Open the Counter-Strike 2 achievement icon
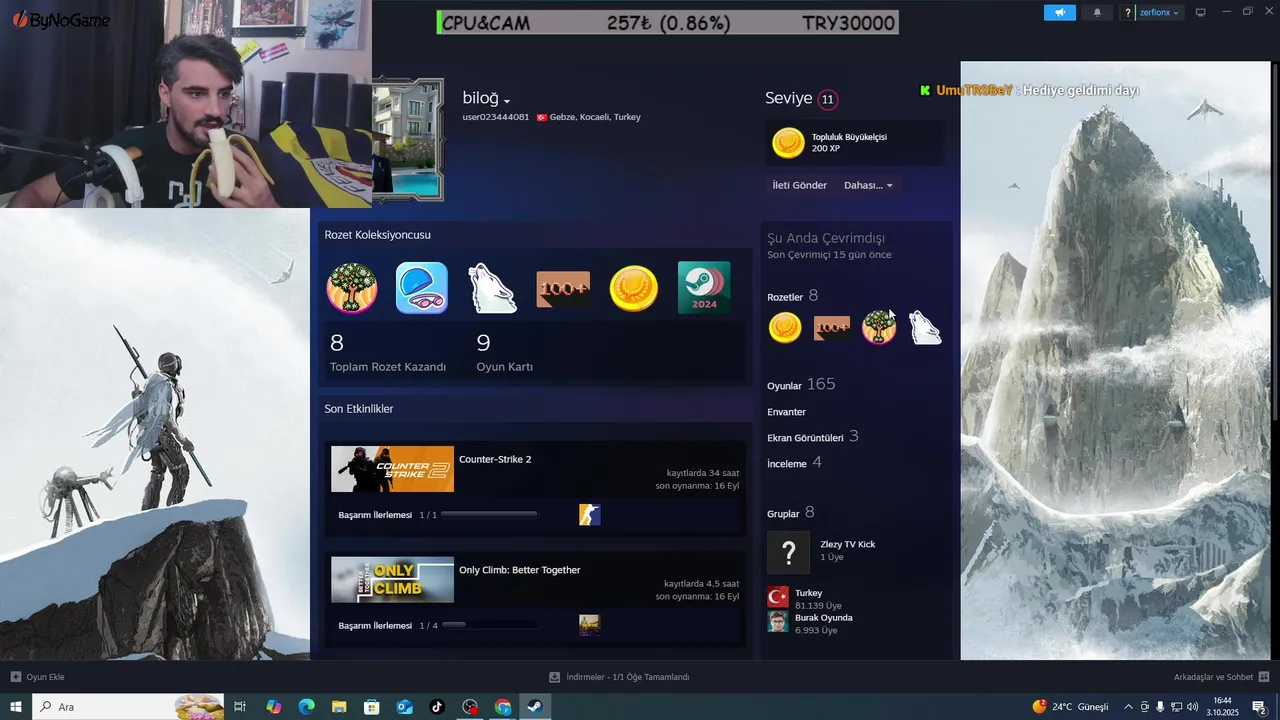1280x720 pixels. click(590, 515)
